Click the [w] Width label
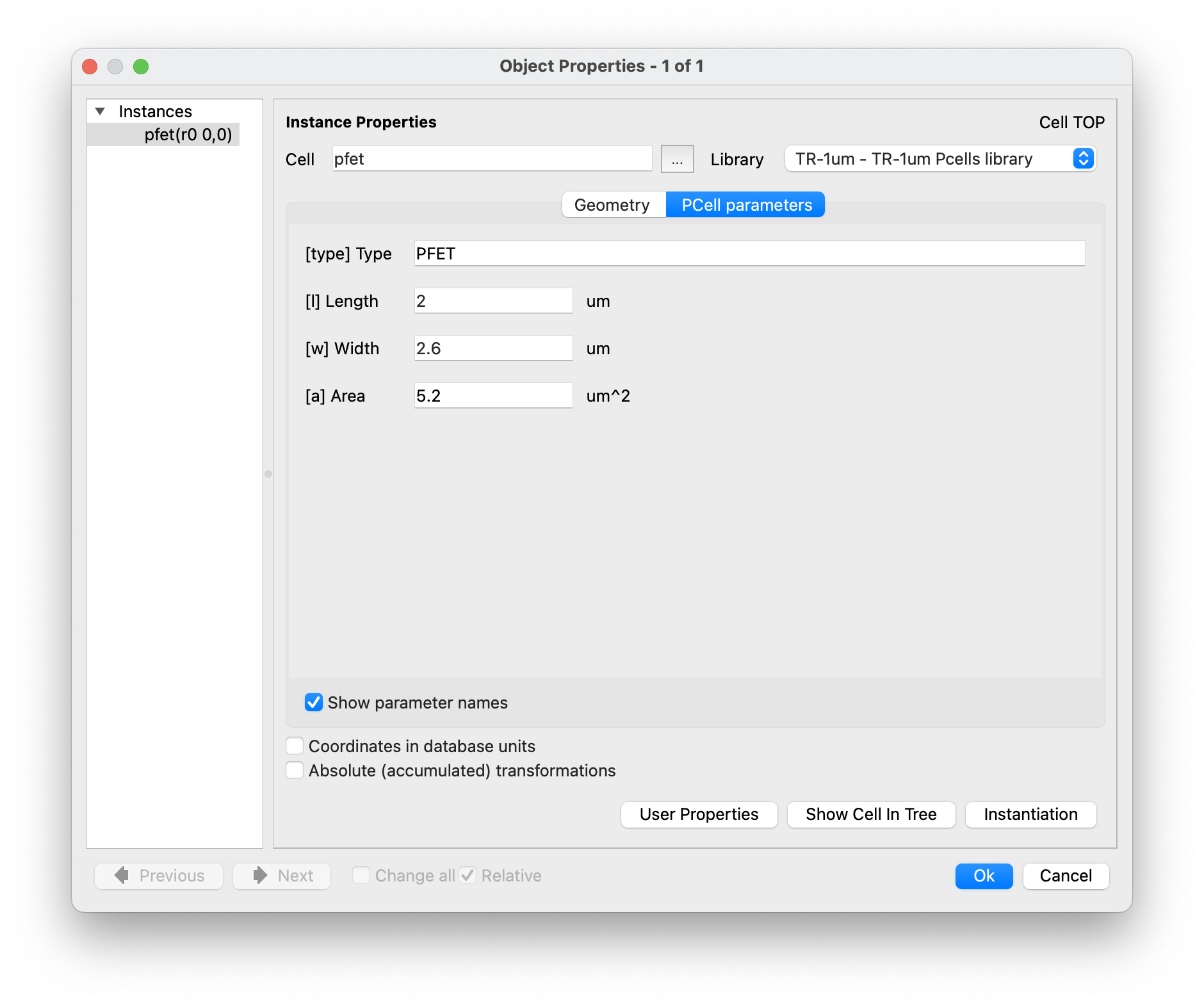 coord(343,348)
